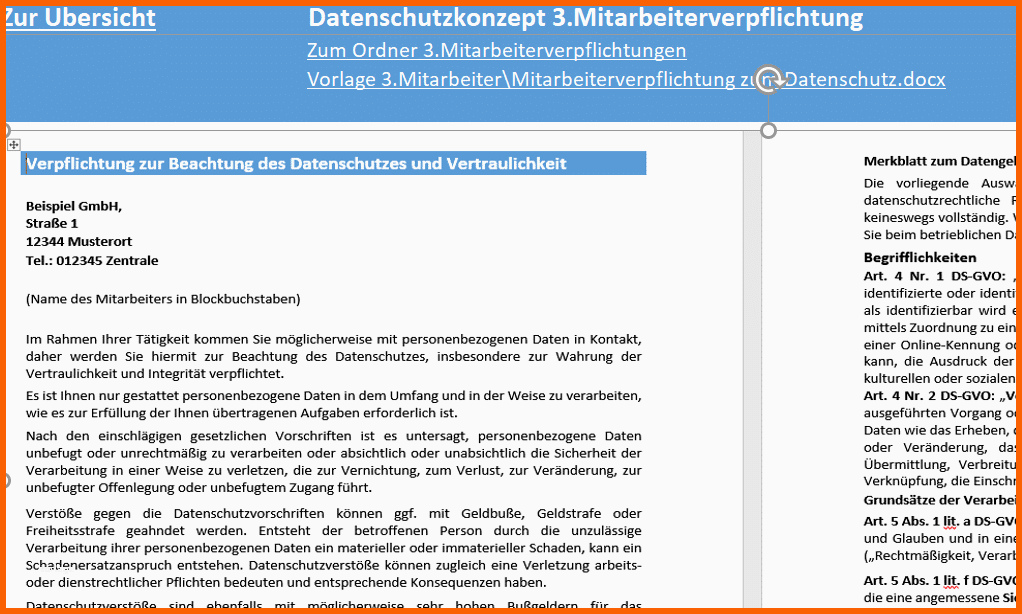Open link 'Zum Ordner 3.Mitarbeiterverpflichtungen'

497,50
